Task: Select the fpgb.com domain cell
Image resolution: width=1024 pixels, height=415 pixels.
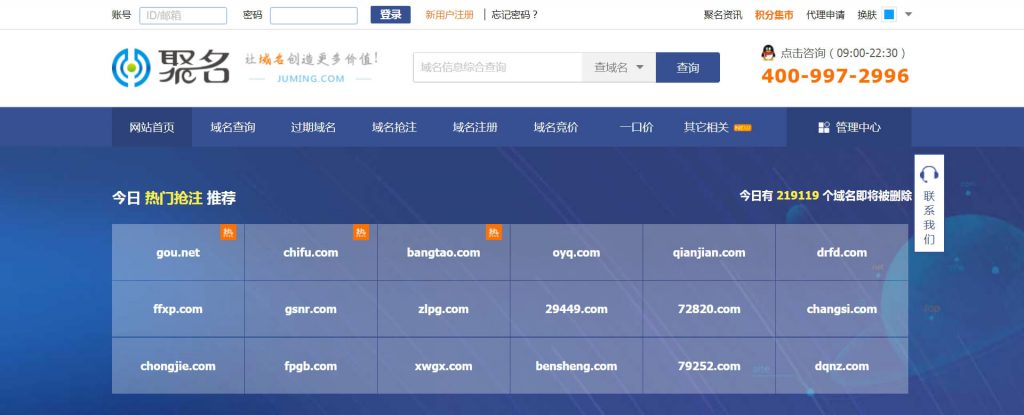Action: (311, 366)
